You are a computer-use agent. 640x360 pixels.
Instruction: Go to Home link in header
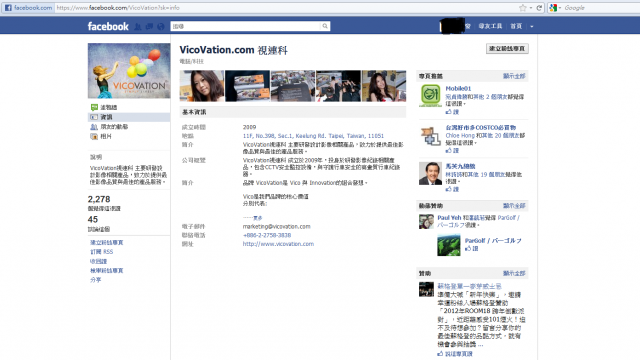pos(516,26)
